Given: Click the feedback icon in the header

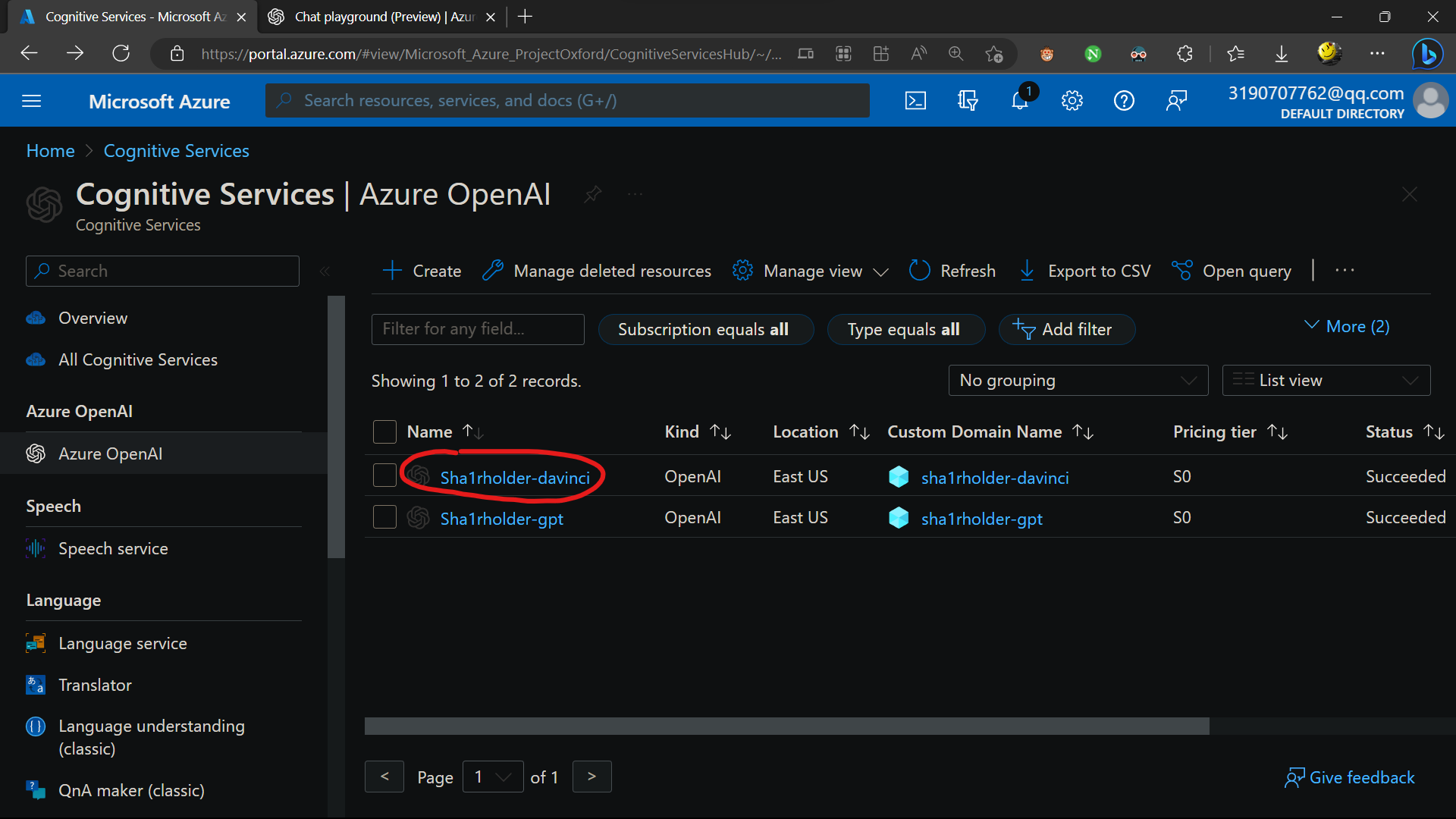Looking at the screenshot, I should click(x=1176, y=100).
